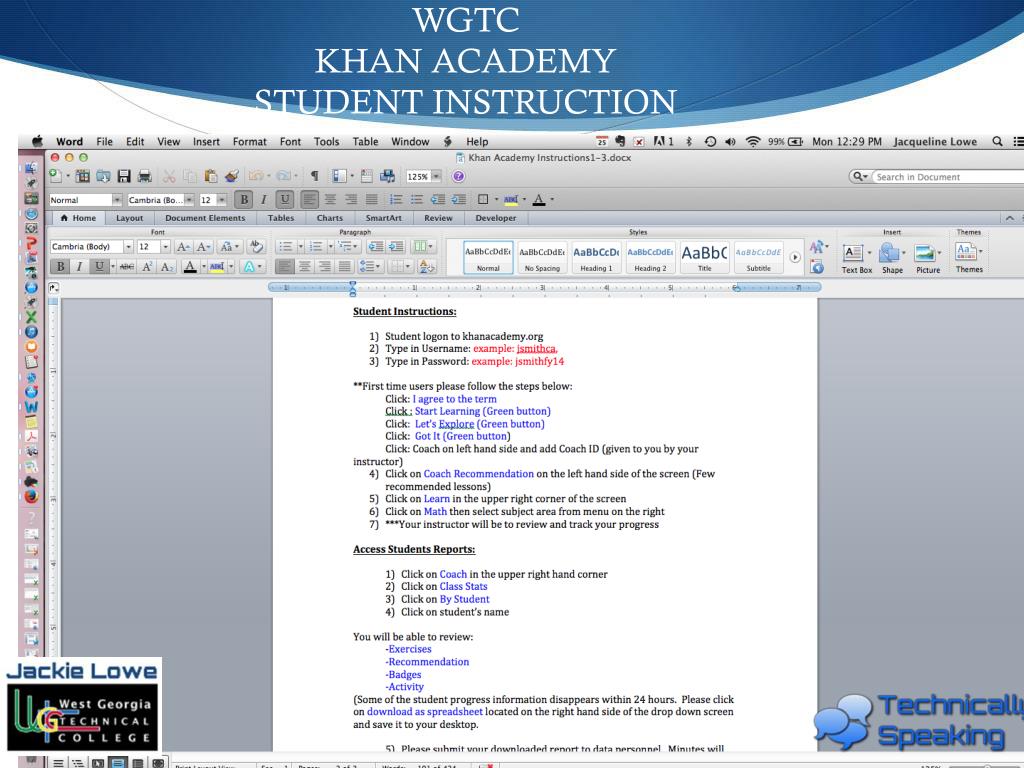Apply the Heading 2 style
The image size is (1024, 768).
650,257
